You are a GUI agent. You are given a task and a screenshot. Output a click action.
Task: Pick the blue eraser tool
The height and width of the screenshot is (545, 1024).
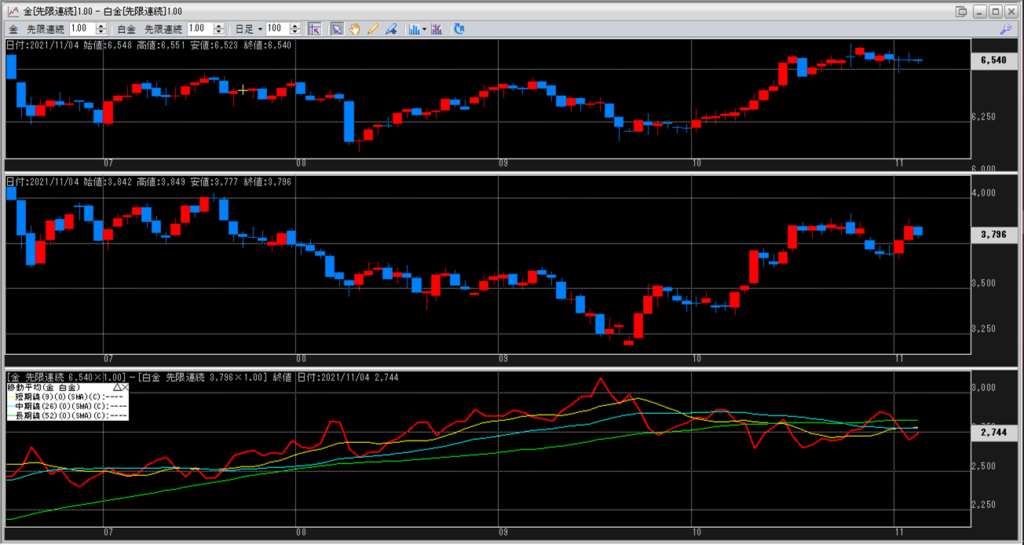click(x=390, y=29)
